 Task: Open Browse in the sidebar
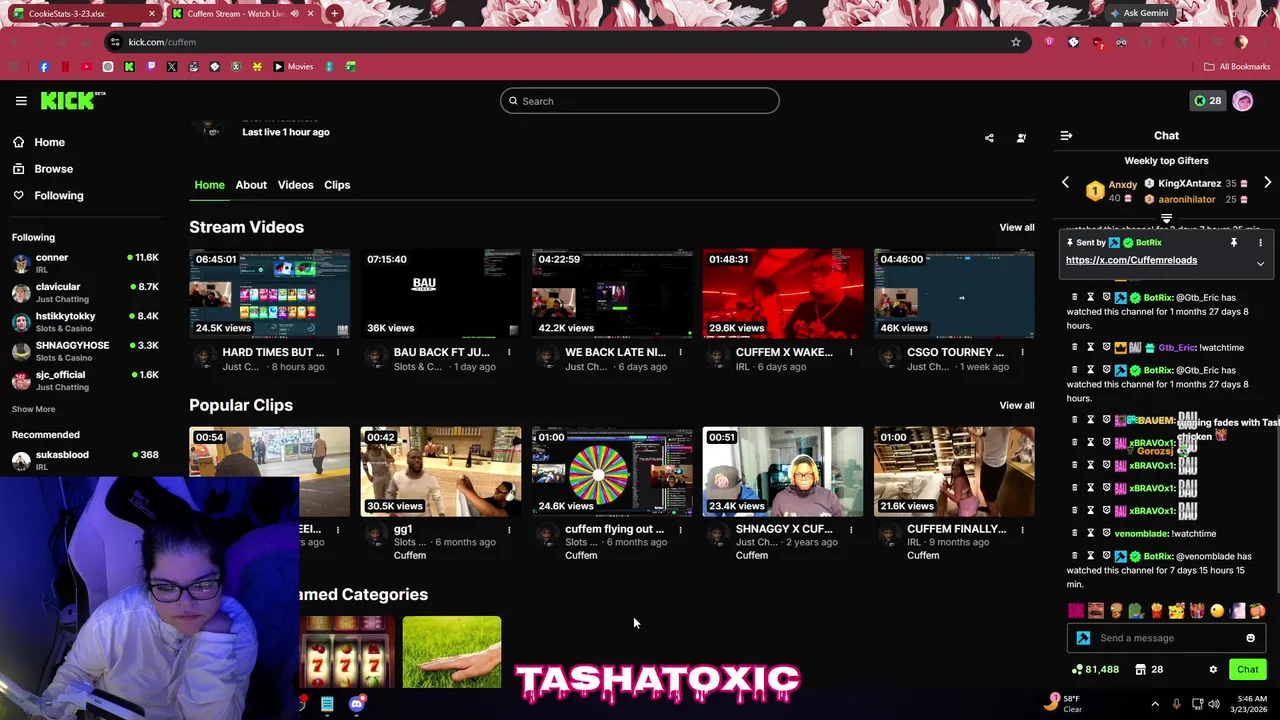(53, 169)
